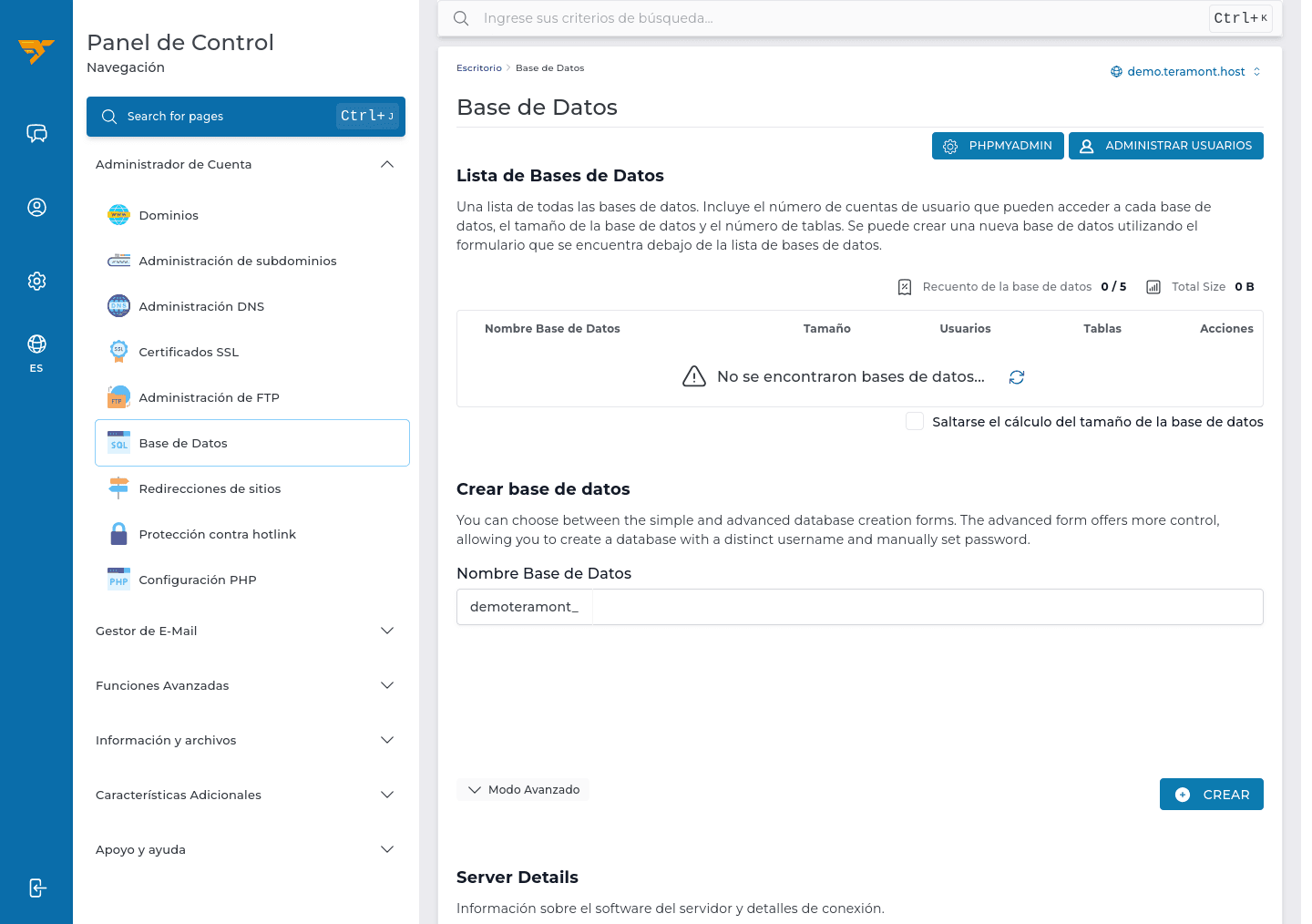Image resolution: width=1312 pixels, height=924 pixels.
Task: Click the Redirecciones de sitios signpost icon
Action: click(x=118, y=488)
